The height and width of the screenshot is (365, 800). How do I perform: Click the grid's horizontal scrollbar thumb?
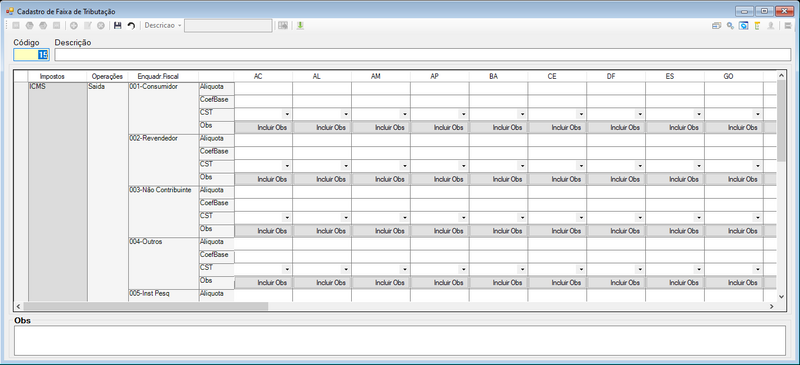pos(145,306)
